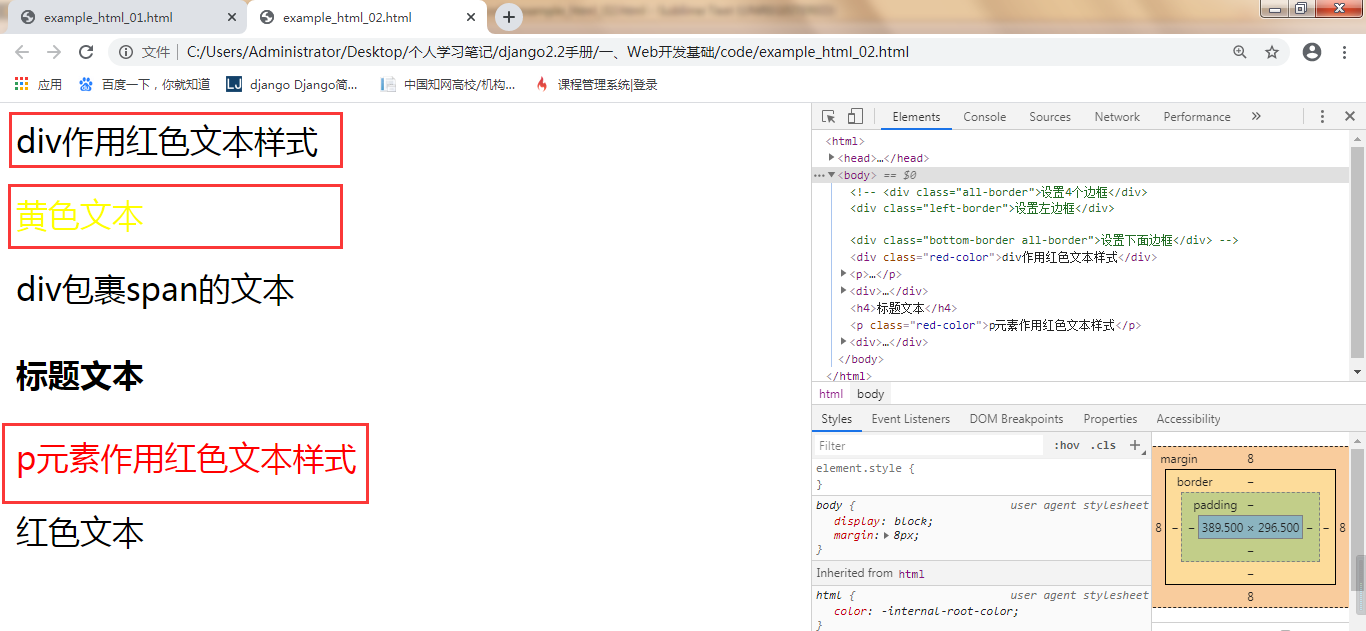Select the Elements tab
Viewport: 1366px width, 631px height.
coord(916,117)
